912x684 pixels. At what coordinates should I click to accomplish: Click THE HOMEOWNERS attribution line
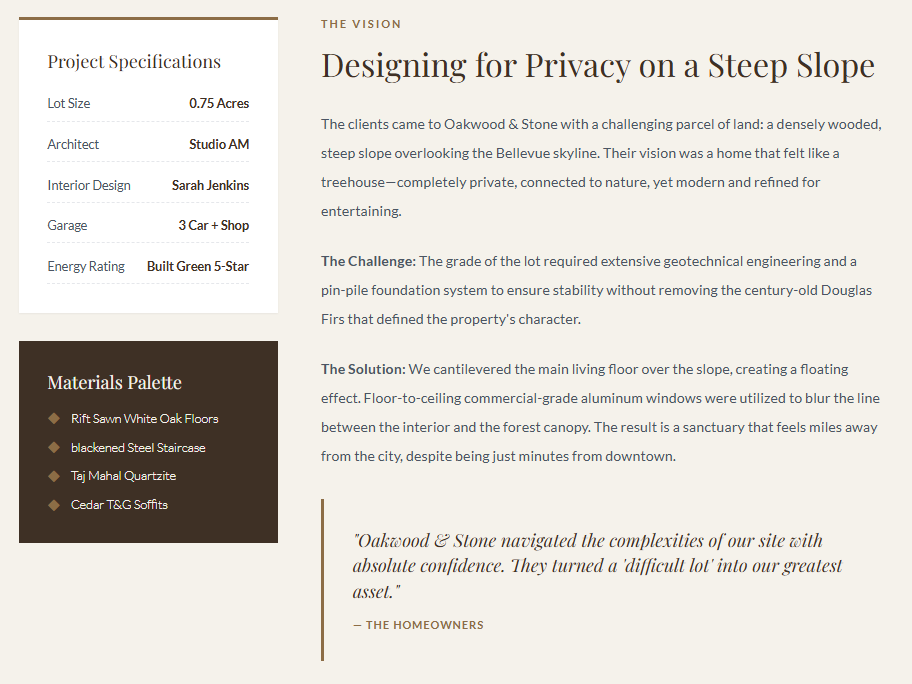[x=418, y=625]
